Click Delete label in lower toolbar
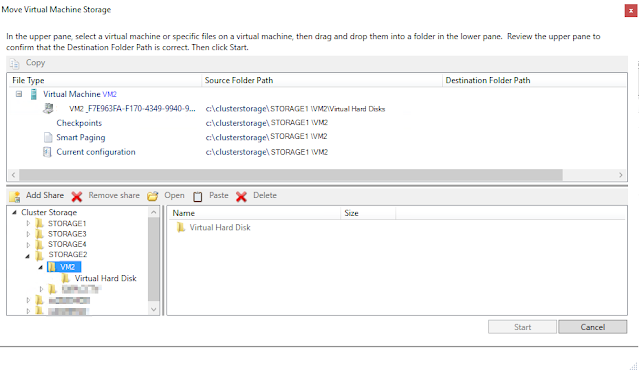This screenshot has width=639, height=372. point(265,195)
